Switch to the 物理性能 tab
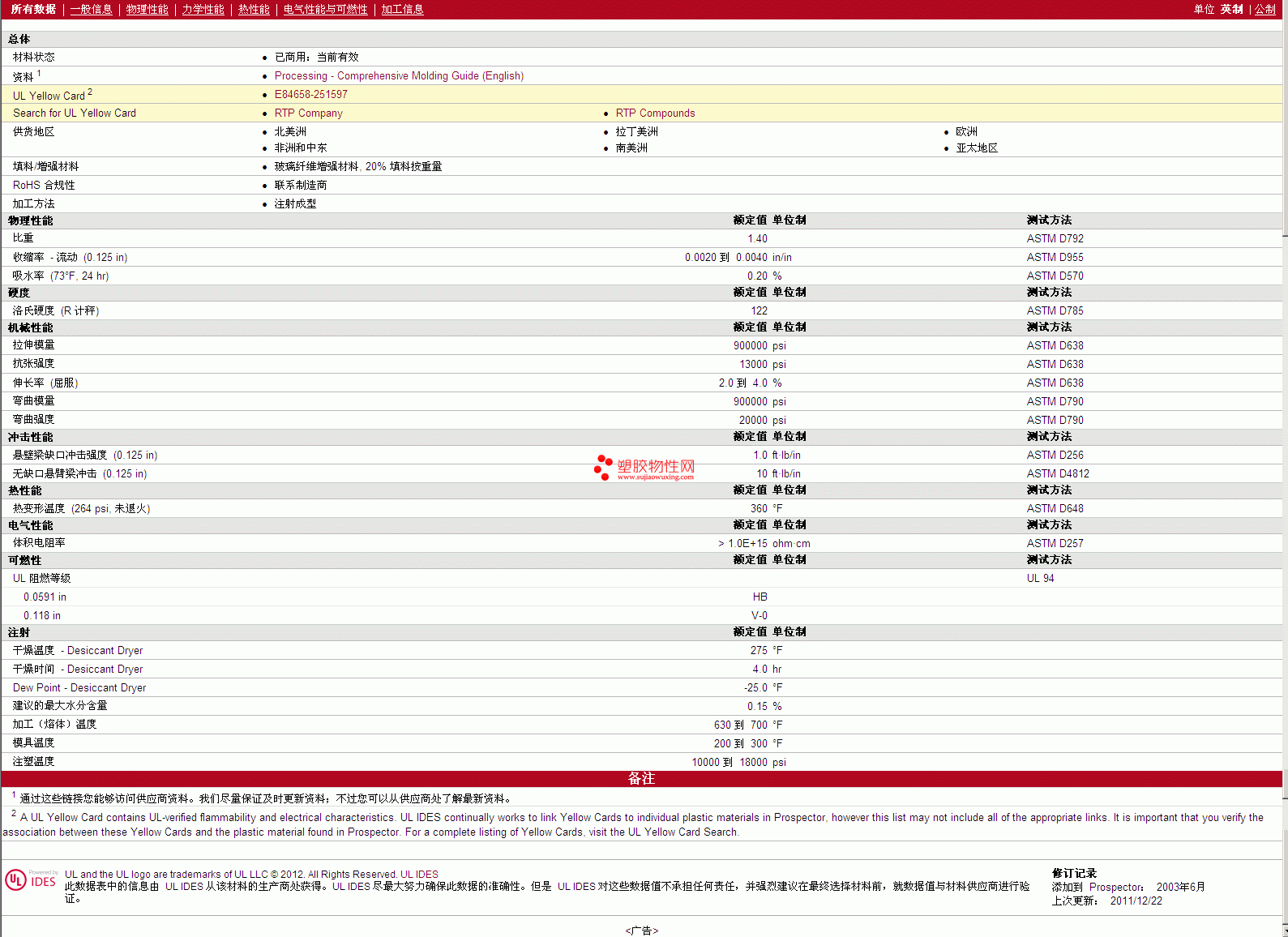 [x=147, y=9]
